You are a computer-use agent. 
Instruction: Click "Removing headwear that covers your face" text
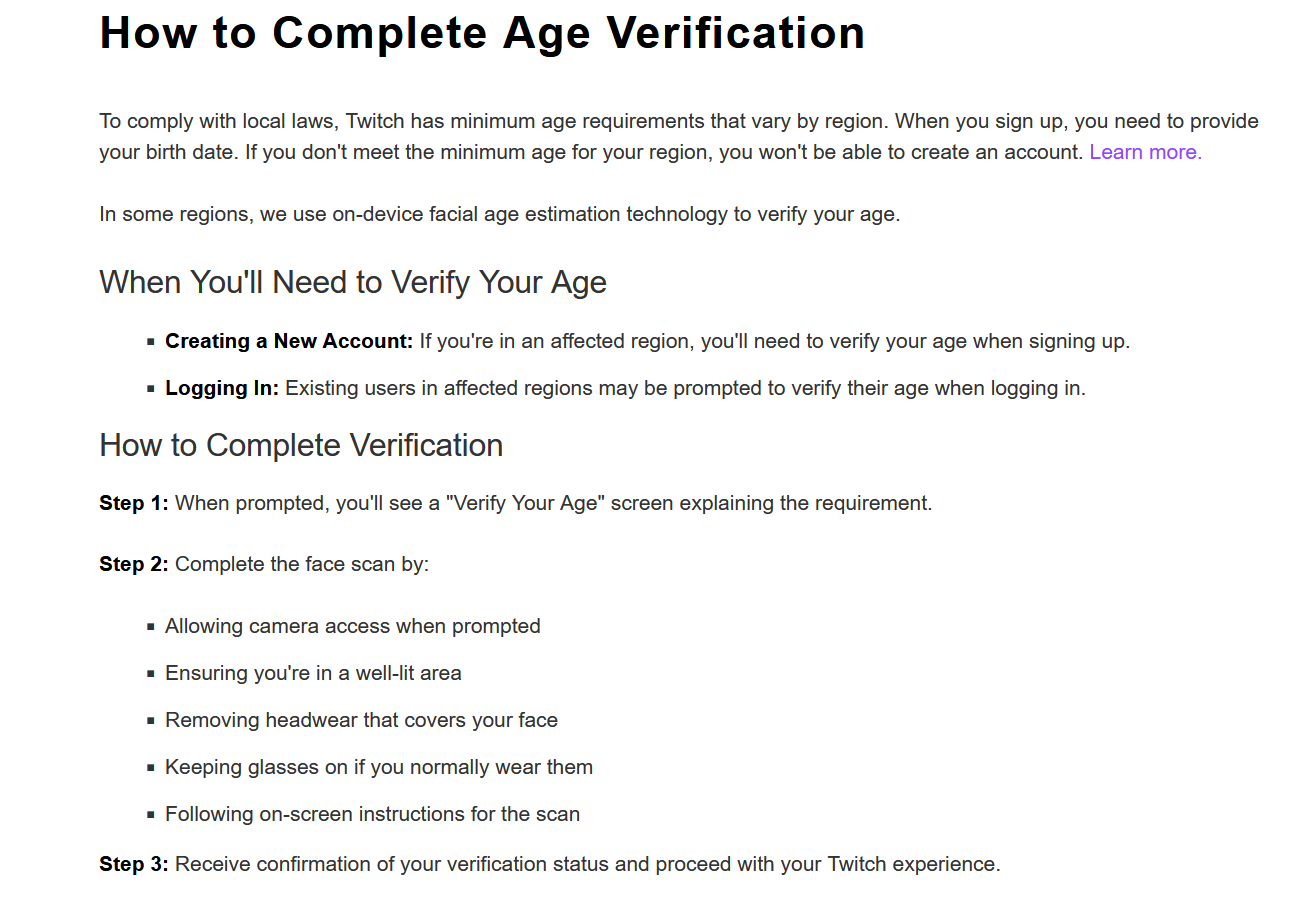point(361,720)
